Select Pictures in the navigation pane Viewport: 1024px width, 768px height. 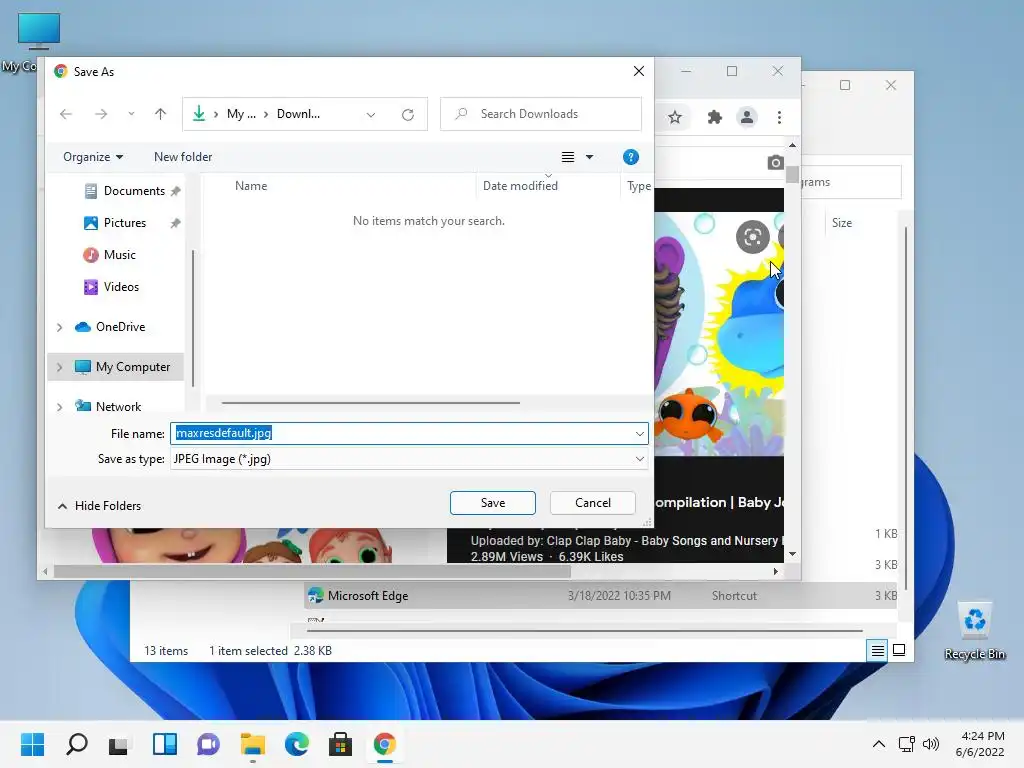click(124, 223)
